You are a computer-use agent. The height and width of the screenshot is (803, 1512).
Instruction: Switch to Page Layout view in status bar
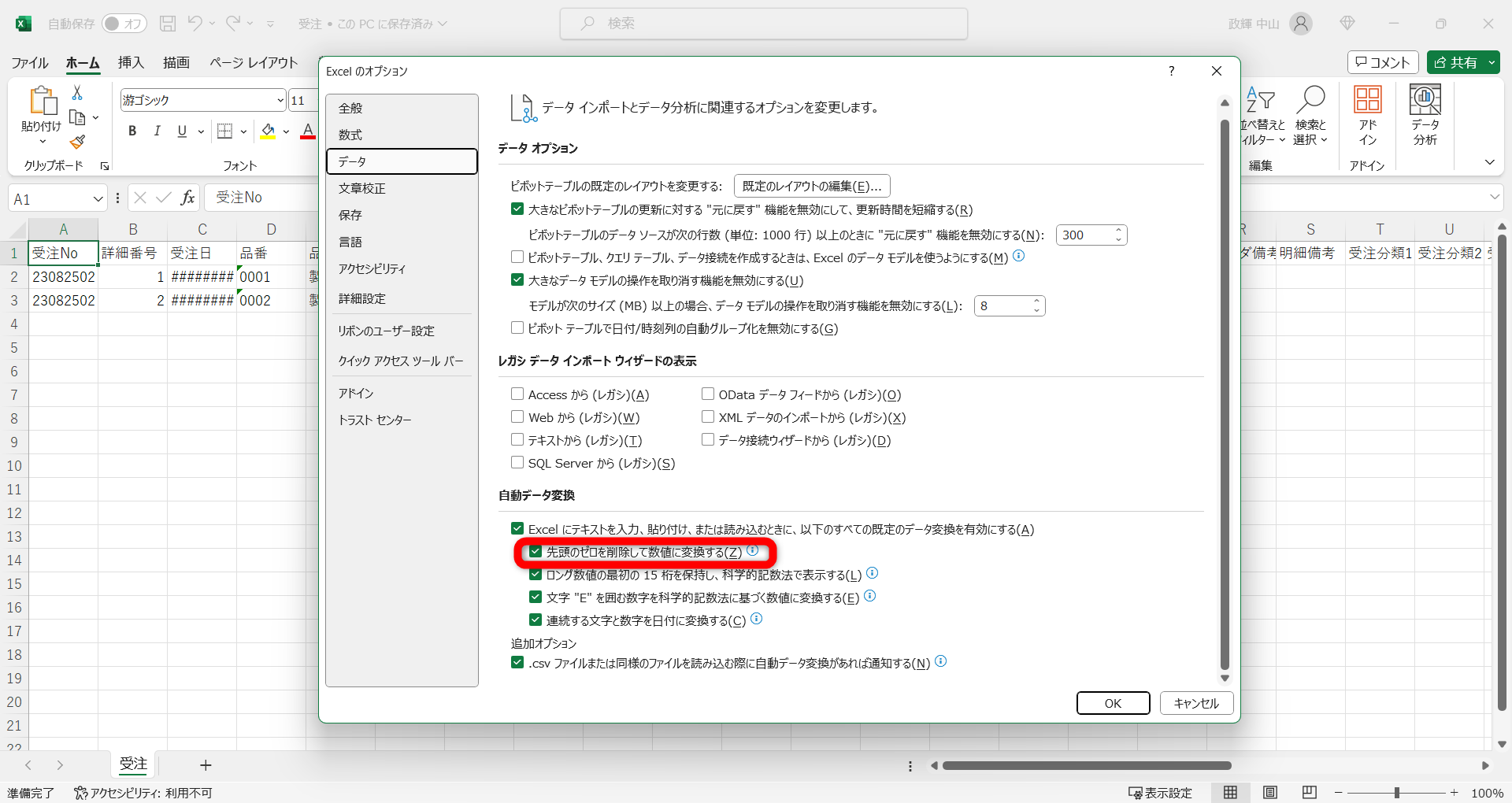pyautogui.click(x=1269, y=793)
